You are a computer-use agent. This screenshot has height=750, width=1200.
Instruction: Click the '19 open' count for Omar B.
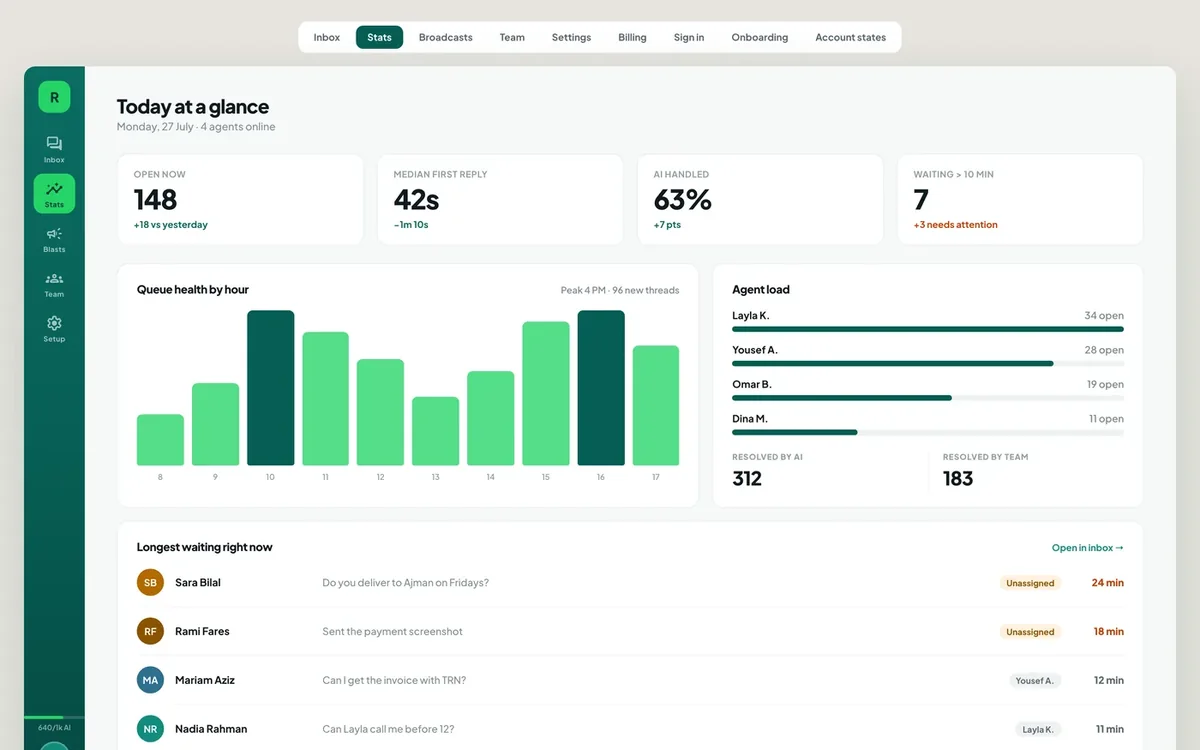[x=1105, y=384]
